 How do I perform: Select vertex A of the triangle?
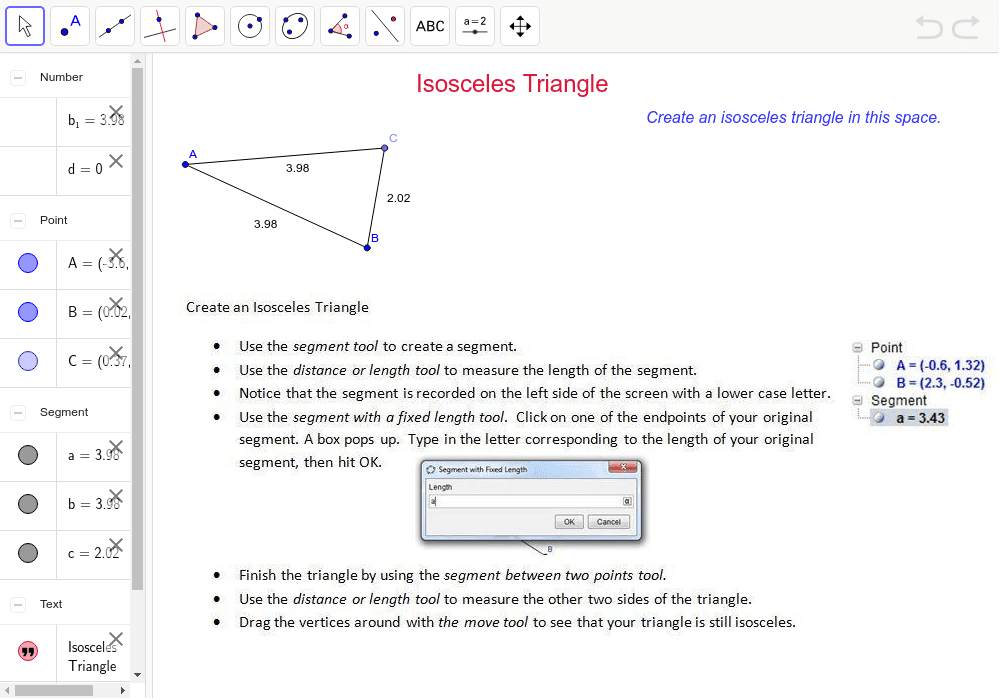pos(186,164)
